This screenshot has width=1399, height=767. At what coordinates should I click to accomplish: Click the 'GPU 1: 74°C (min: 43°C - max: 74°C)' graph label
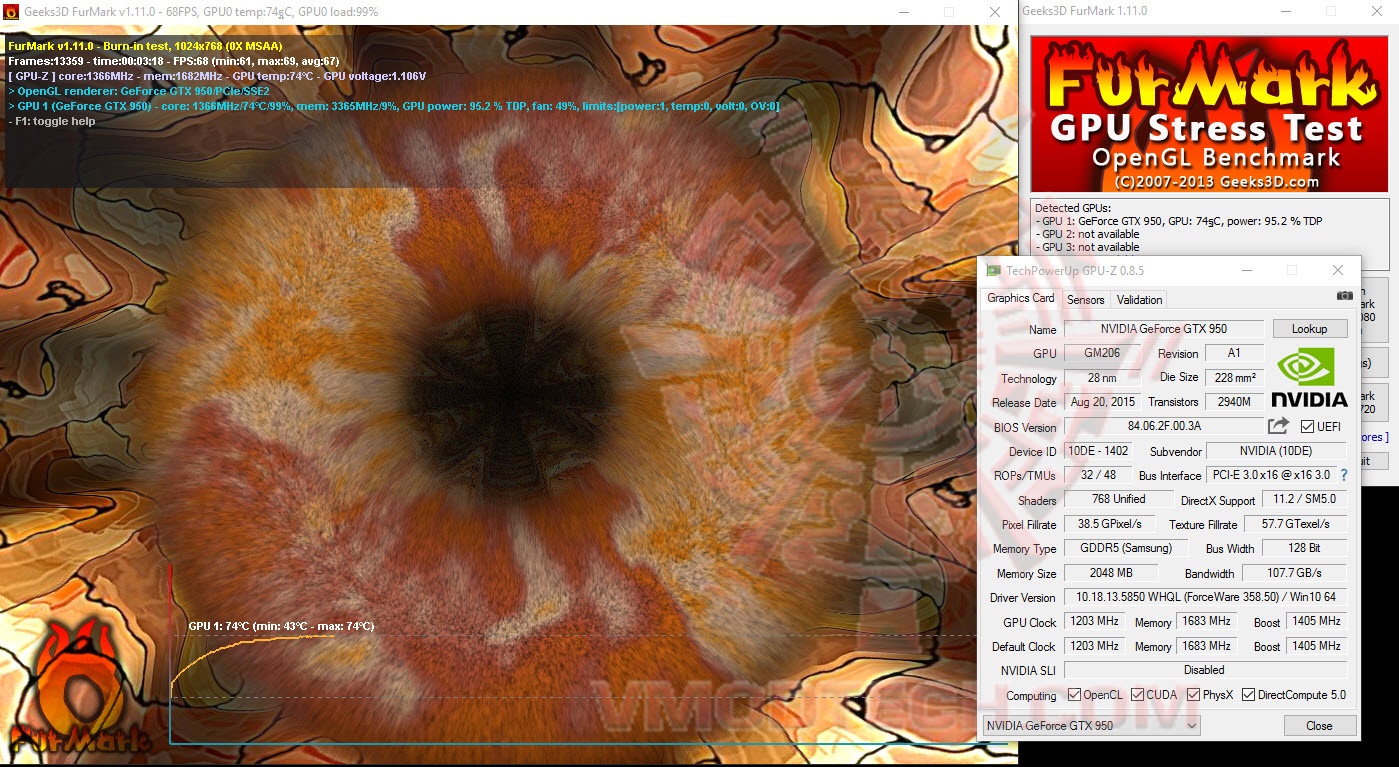click(x=281, y=626)
